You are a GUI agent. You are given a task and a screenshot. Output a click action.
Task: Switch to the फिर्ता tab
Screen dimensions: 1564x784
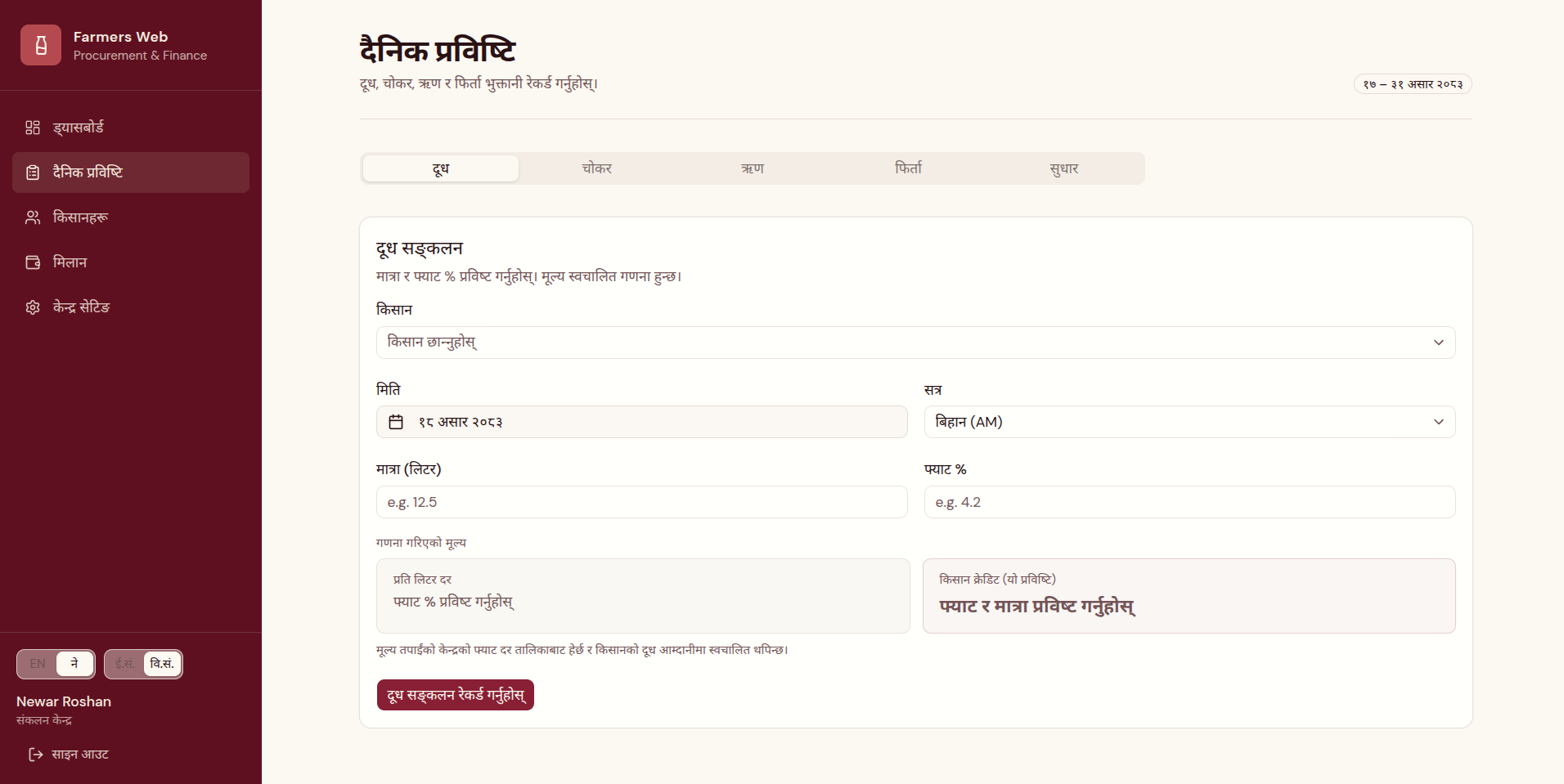tap(908, 168)
